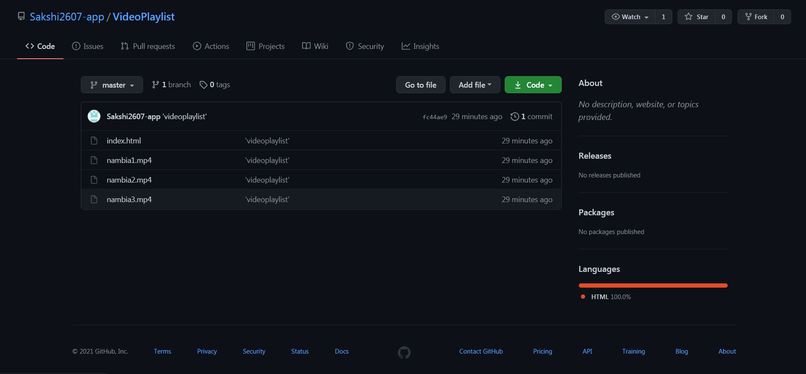Click the HTML 100.0% language entry
Screen dimensions: 806x374
(606, 297)
